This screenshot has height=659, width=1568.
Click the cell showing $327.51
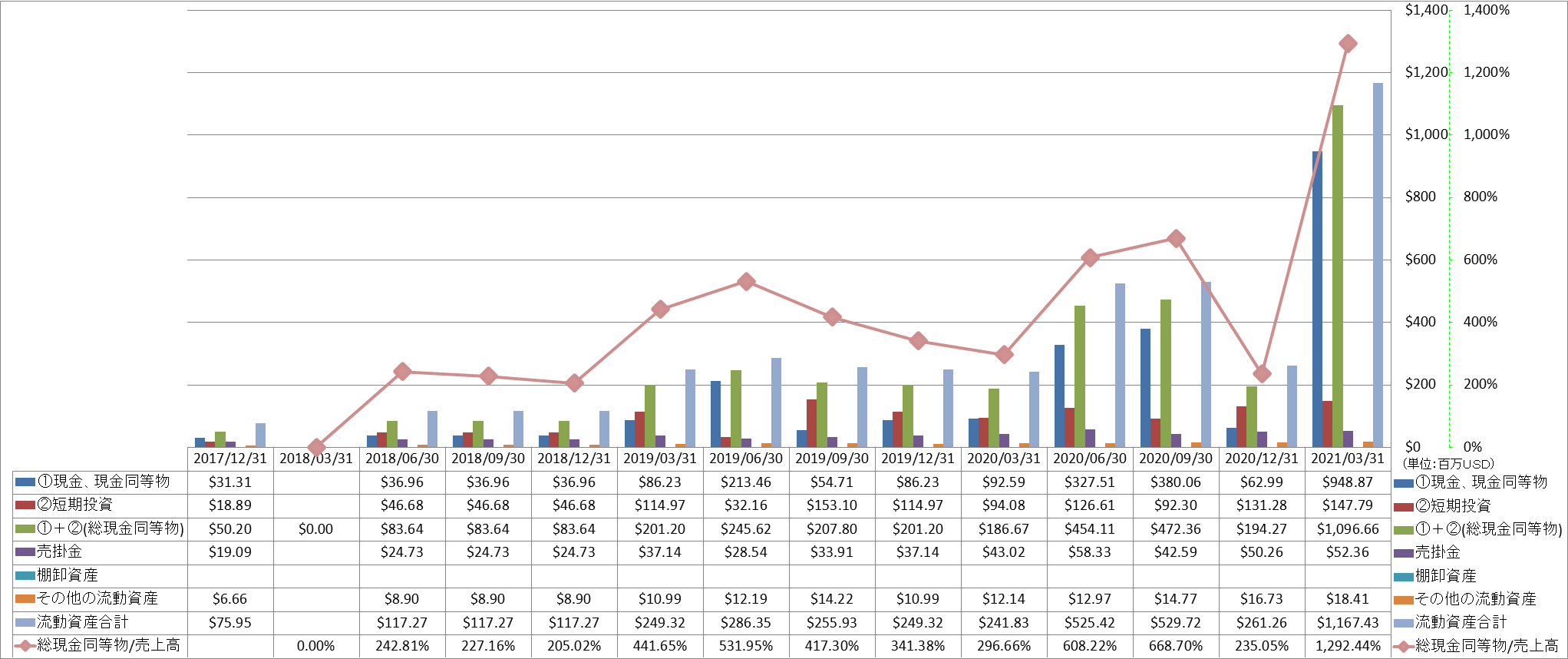click(x=1090, y=482)
